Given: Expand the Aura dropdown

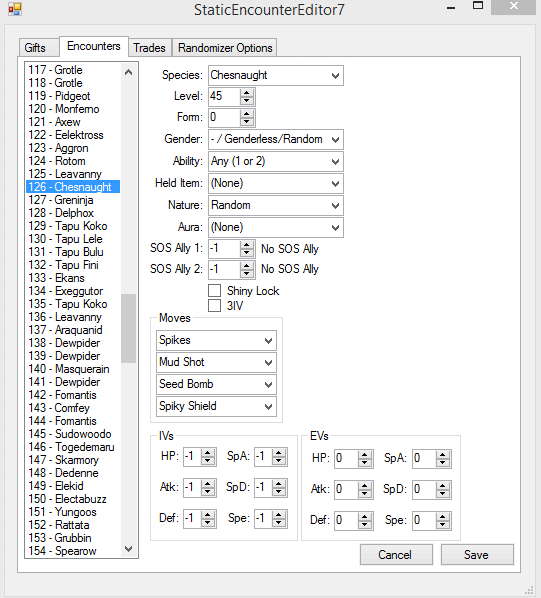Looking at the screenshot, I should point(276,227).
